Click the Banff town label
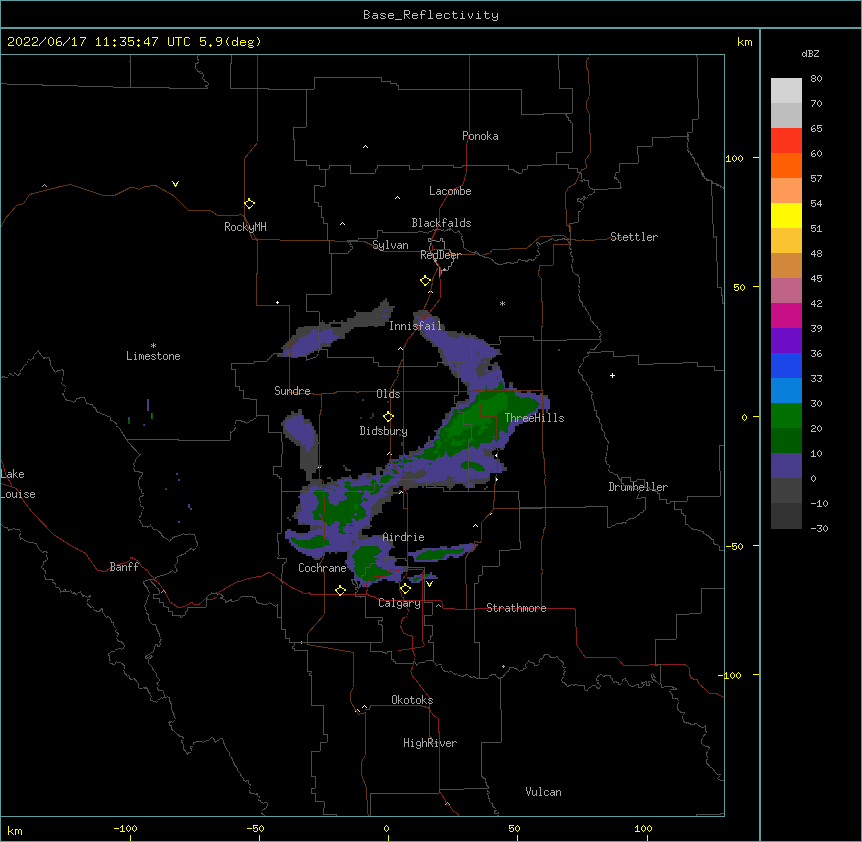 pos(124,567)
